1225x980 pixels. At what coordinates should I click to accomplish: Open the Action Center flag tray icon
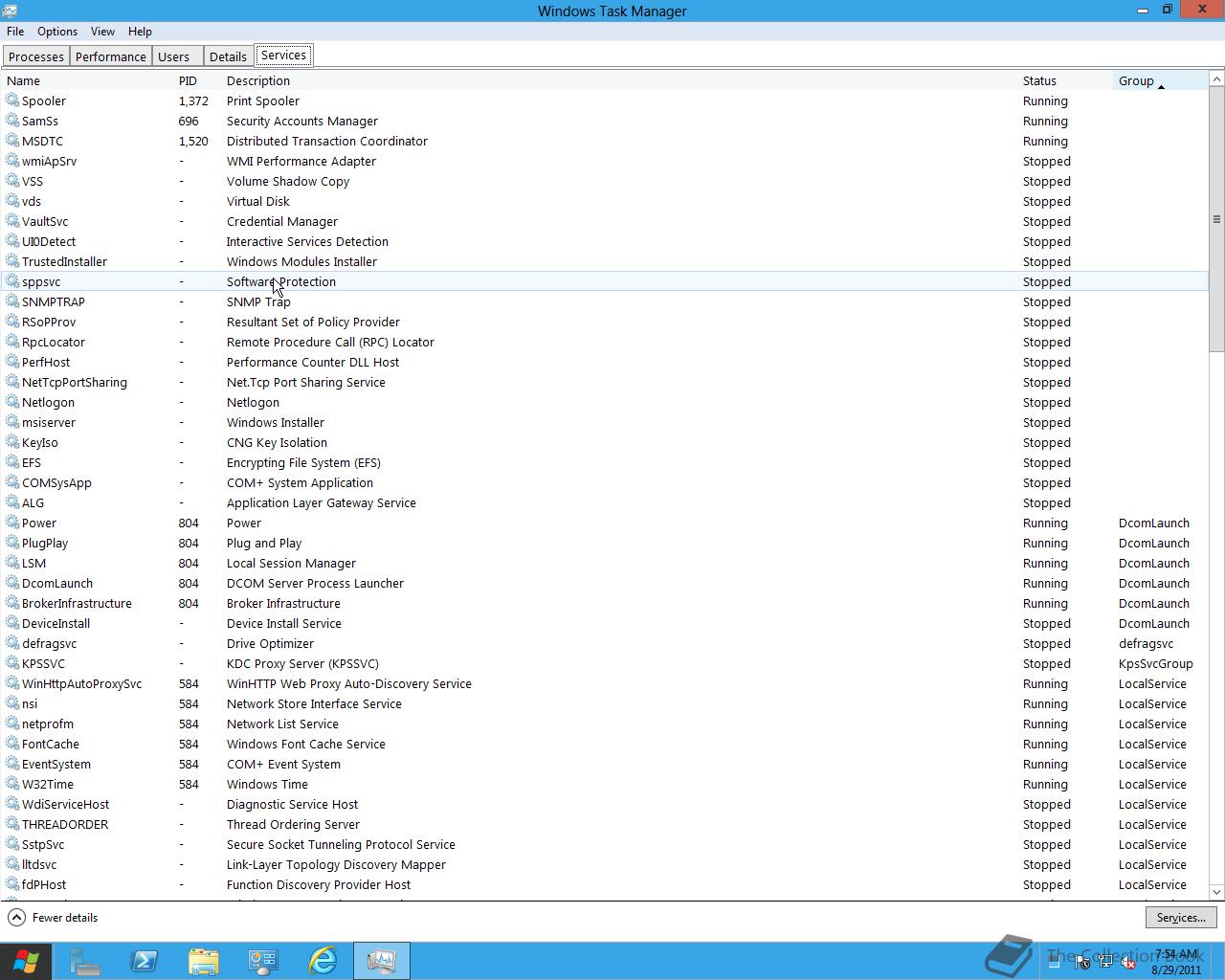coord(1082,963)
